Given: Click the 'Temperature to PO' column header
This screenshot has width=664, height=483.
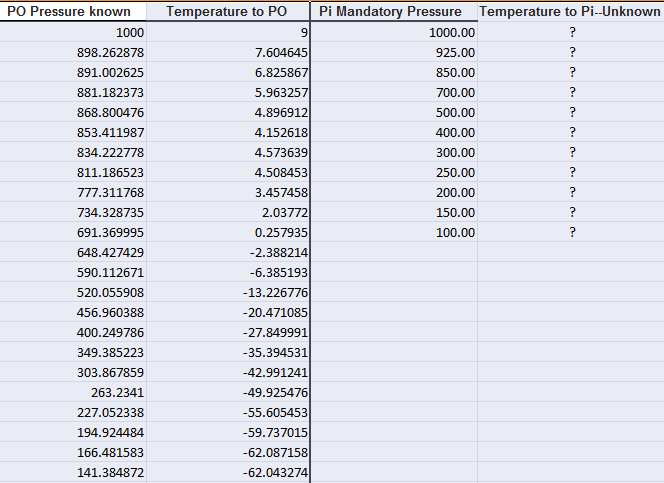Looking at the screenshot, I should [x=226, y=12].
